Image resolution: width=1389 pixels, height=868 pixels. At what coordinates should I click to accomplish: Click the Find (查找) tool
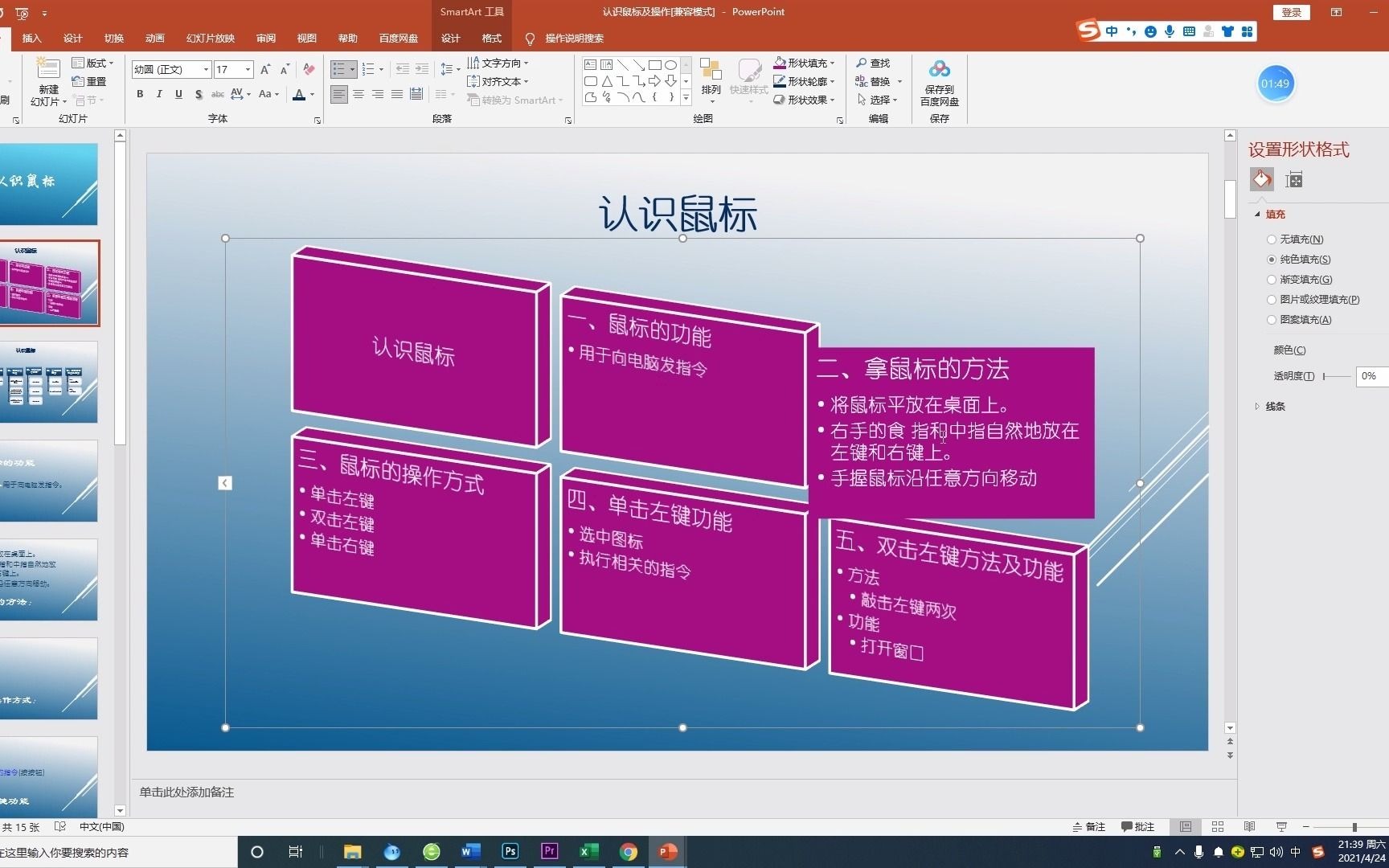[x=876, y=63]
